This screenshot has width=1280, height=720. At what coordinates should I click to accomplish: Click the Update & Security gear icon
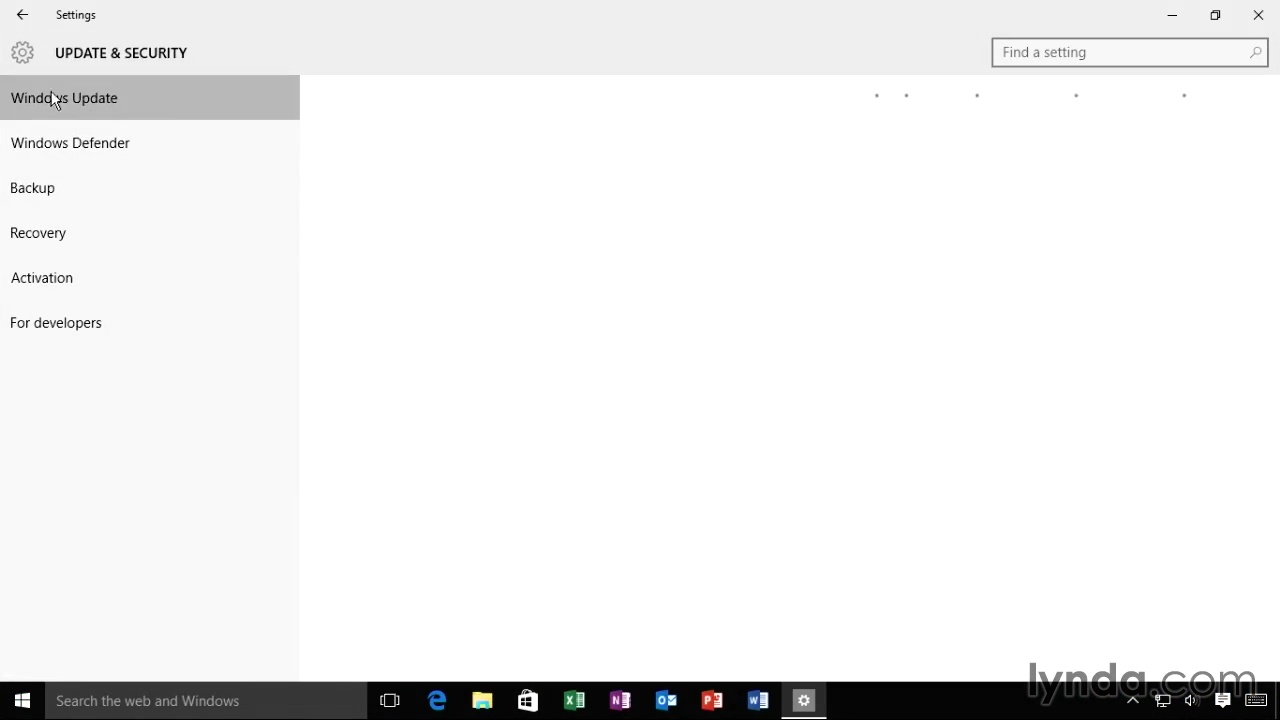pos(22,53)
